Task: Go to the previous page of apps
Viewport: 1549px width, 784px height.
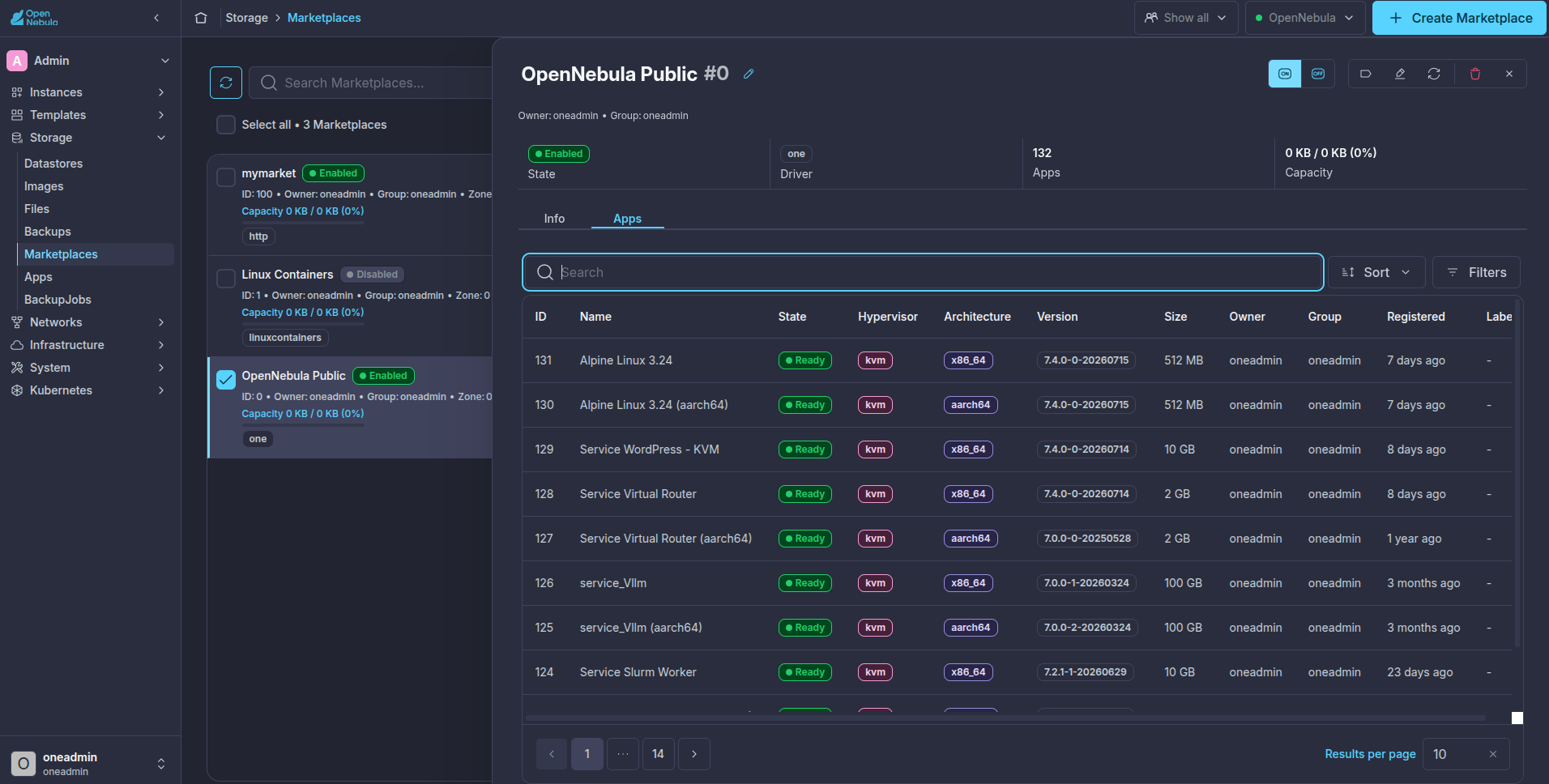Action: [x=552, y=754]
